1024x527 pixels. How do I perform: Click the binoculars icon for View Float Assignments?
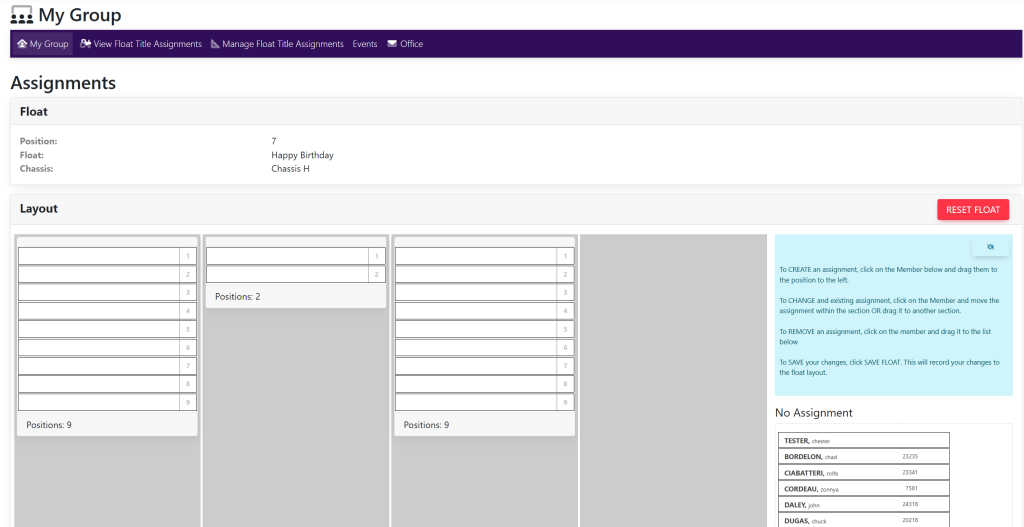point(86,44)
